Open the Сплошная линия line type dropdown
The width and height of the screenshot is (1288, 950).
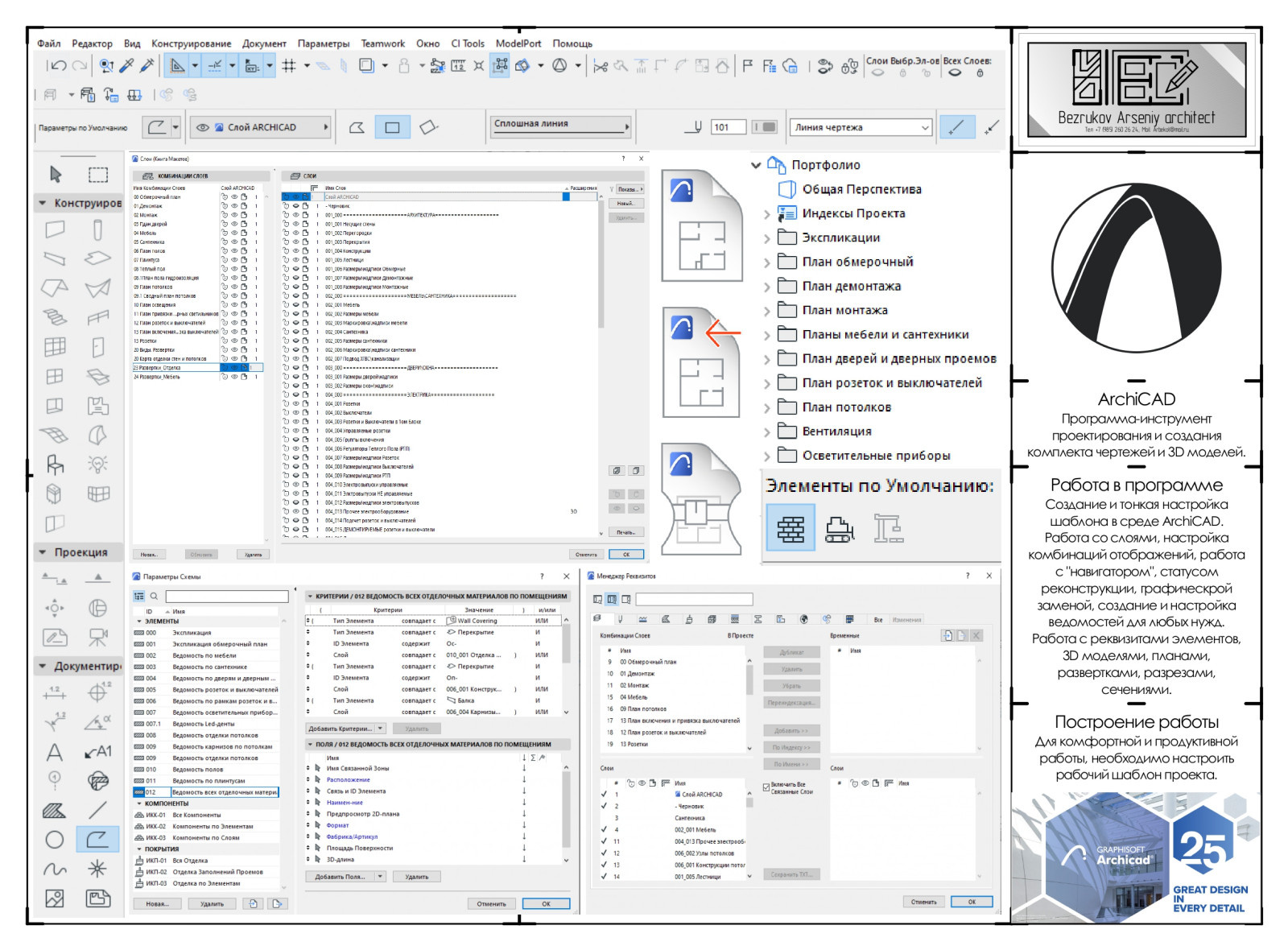[x=561, y=126]
